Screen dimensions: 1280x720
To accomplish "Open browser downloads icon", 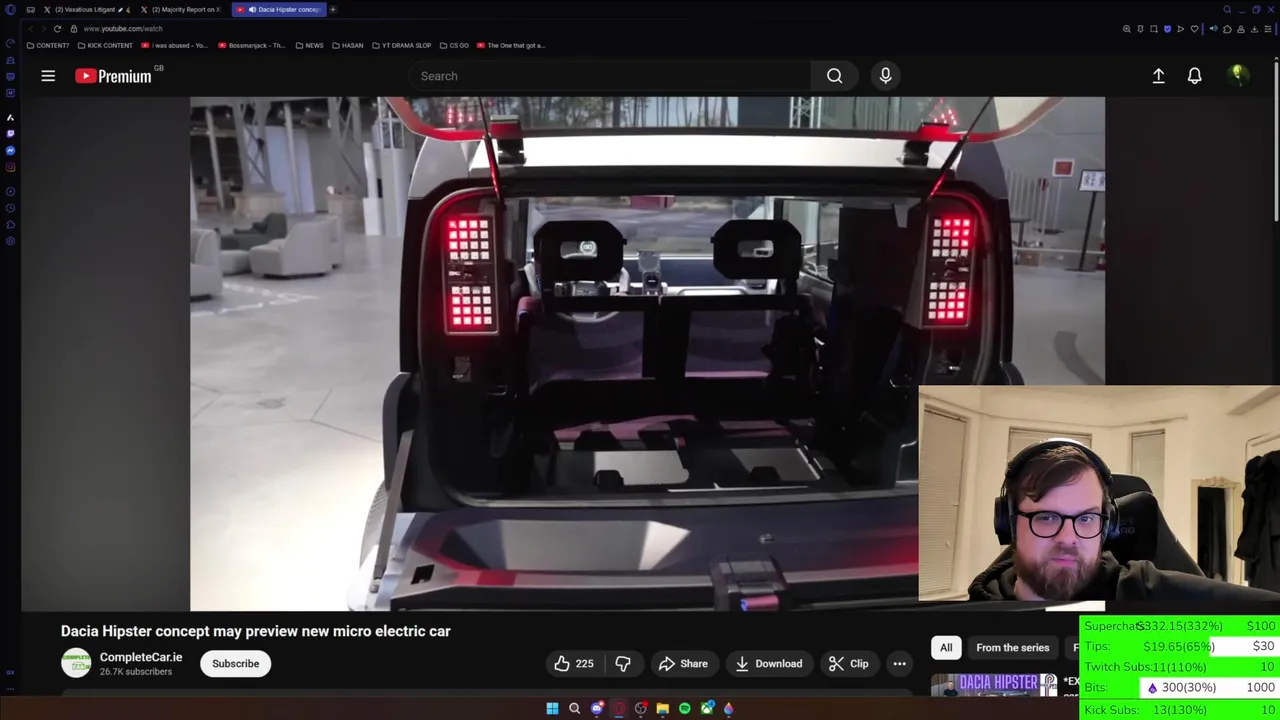I will 1254,29.
